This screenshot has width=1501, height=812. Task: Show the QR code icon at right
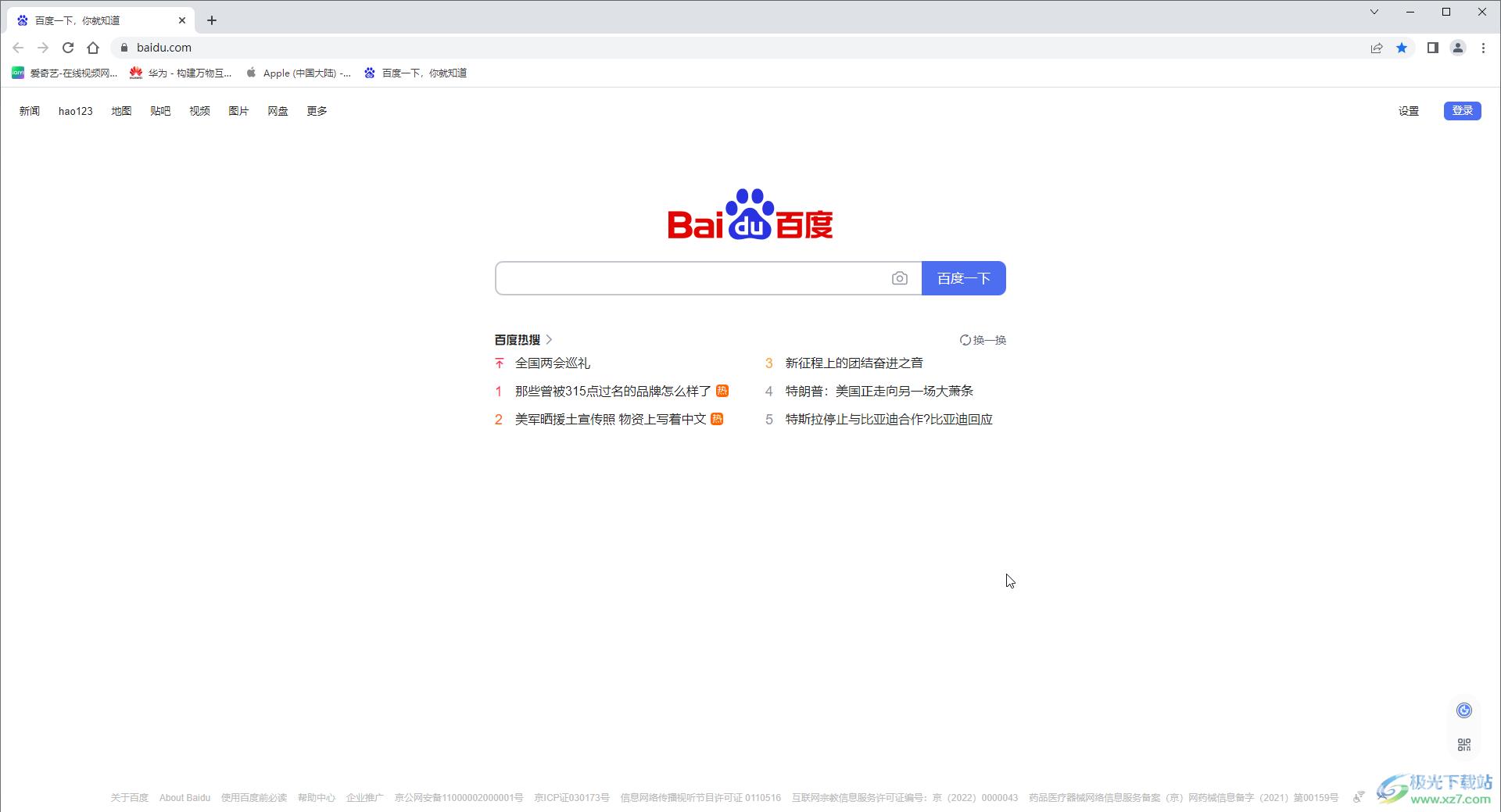(x=1464, y=746)
